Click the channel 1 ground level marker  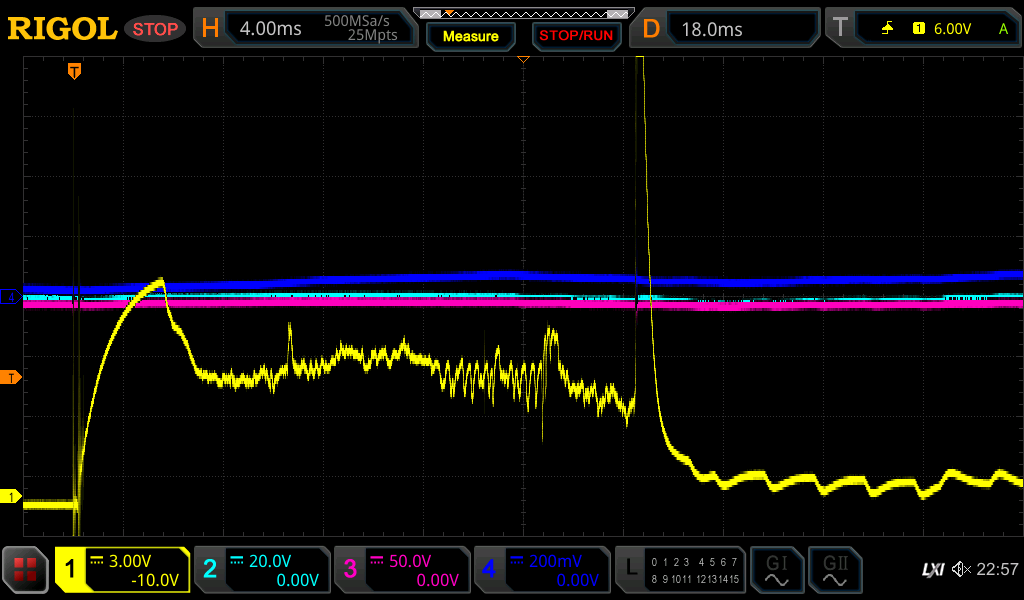click(12, 497)
